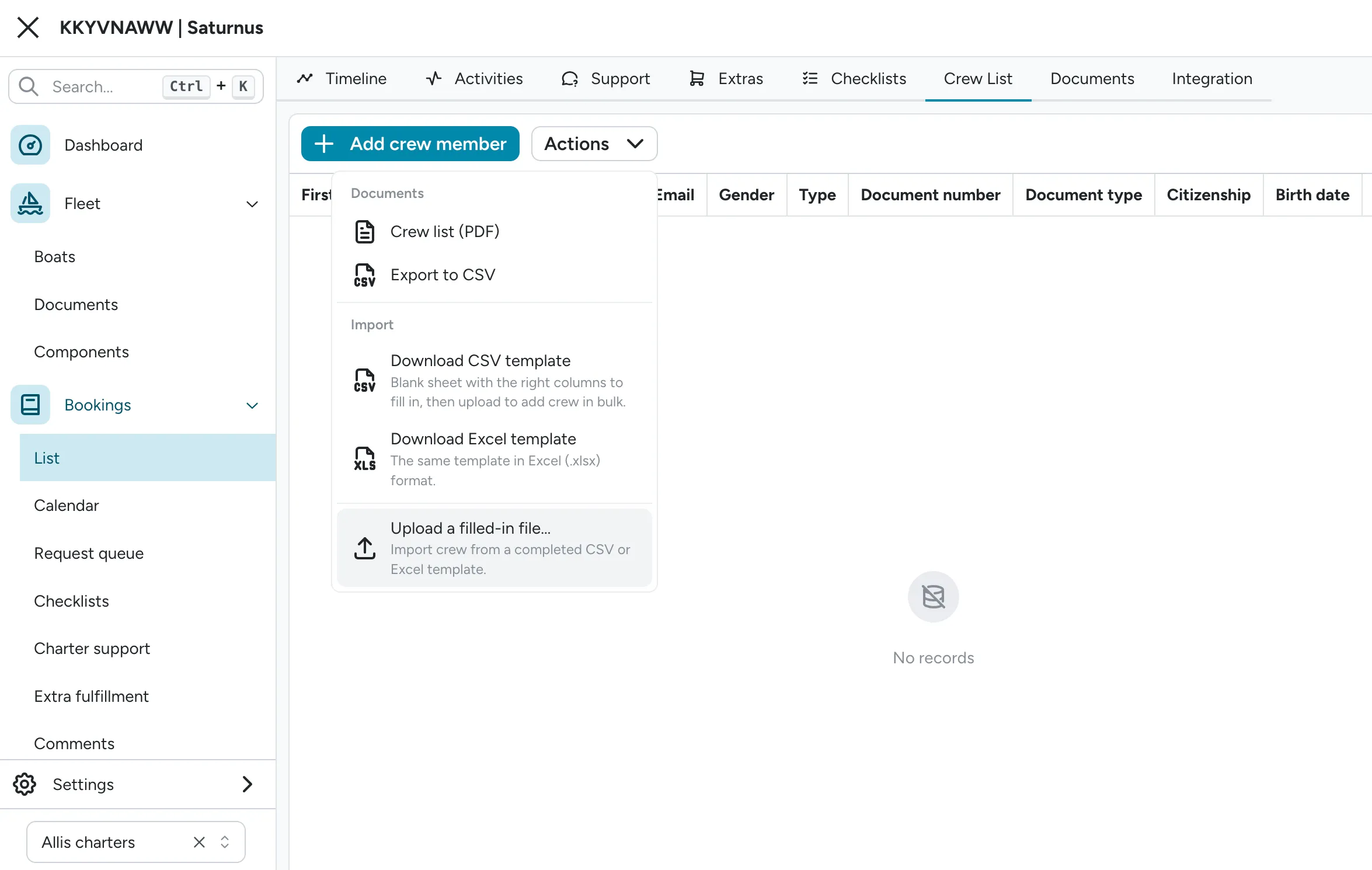This screenshot has height=870, width=1372.
Task: Close the booking panel with the X icon
Action: (28, 27)
